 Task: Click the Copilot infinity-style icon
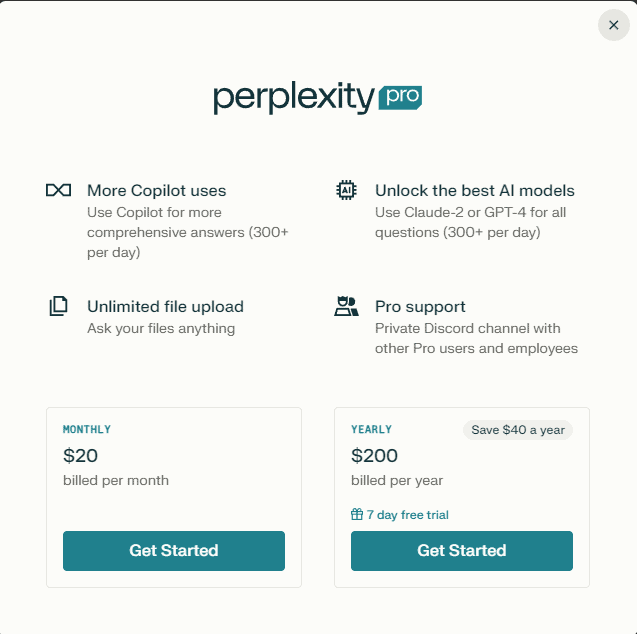(x=58, y=190)
